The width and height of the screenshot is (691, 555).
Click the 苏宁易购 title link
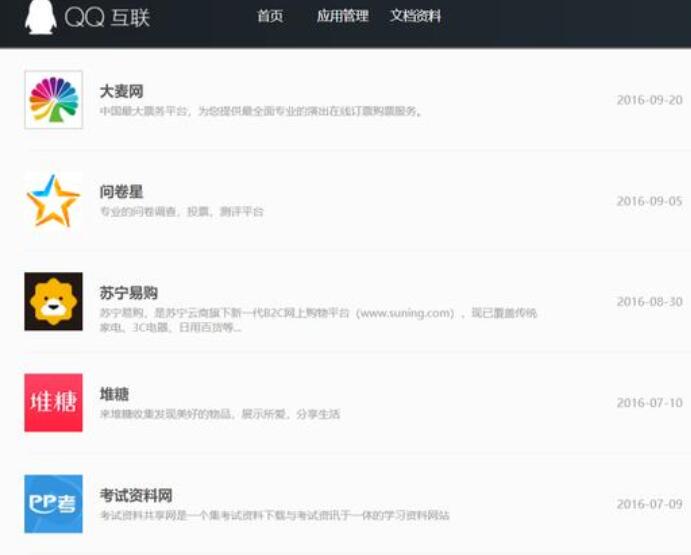tap(129, 293)
